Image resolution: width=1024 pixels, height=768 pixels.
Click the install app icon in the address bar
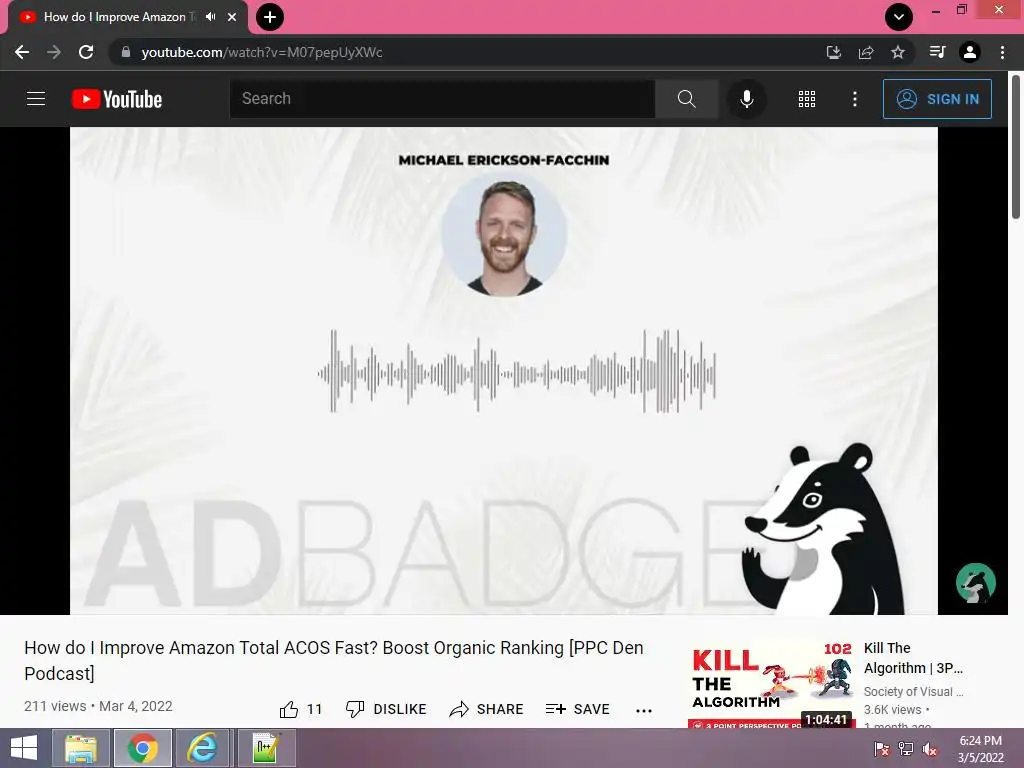tap(833, 52)
